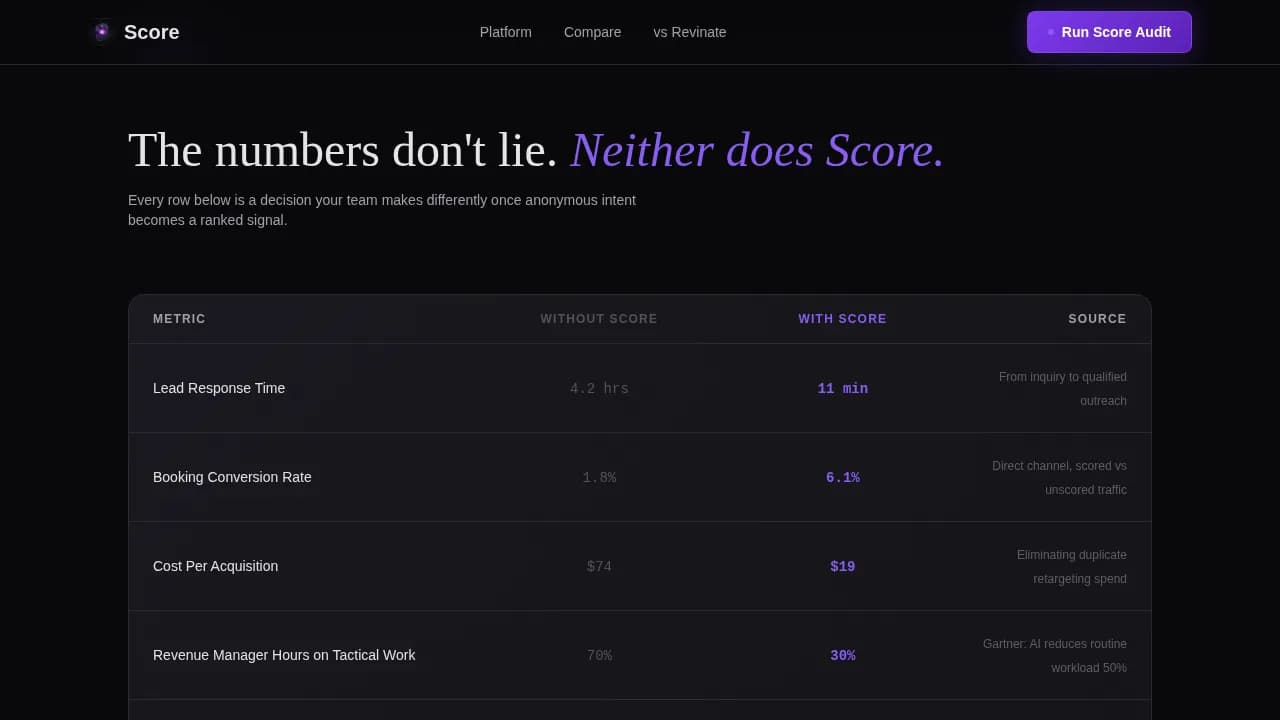Click 'Gartner: AI reduces routine workload 50%' text
Image resolution: width=1280 pixels, height=720 pixels.
[x=1054, y=656]
